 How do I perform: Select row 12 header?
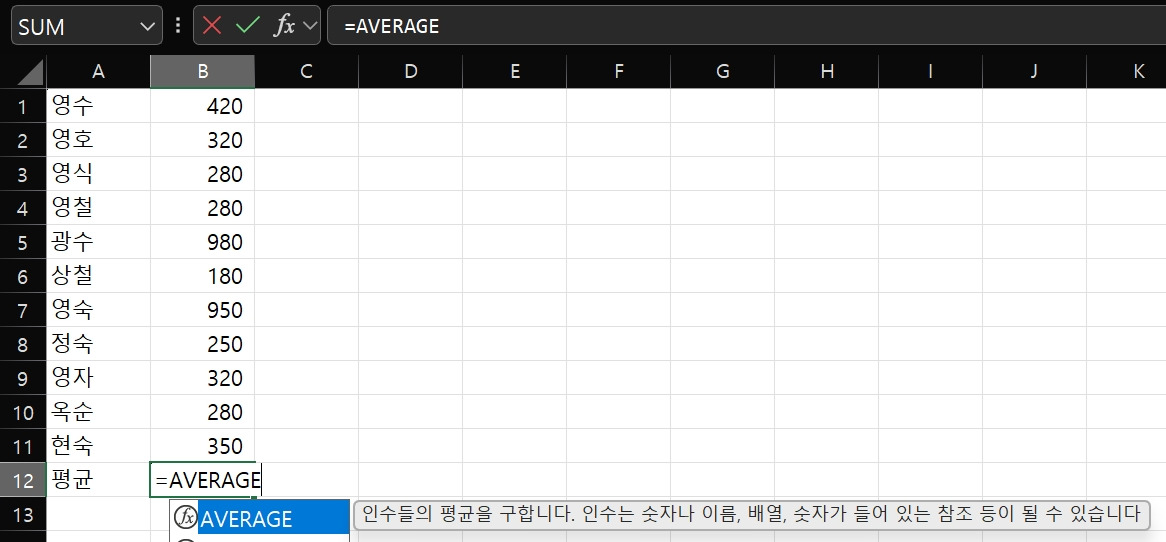(x=23, y=481)
